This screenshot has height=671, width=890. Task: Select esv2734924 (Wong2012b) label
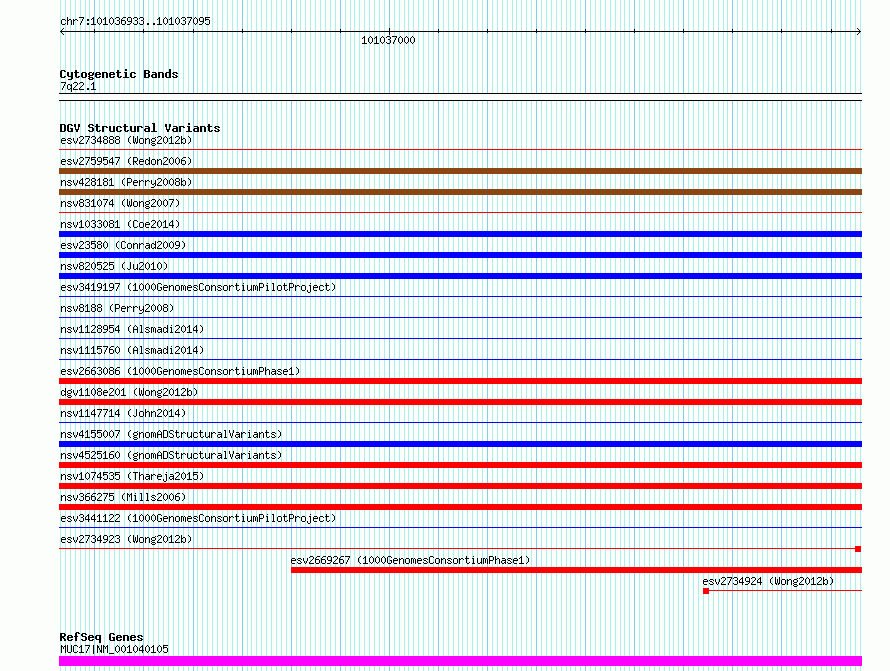[768, 581]
